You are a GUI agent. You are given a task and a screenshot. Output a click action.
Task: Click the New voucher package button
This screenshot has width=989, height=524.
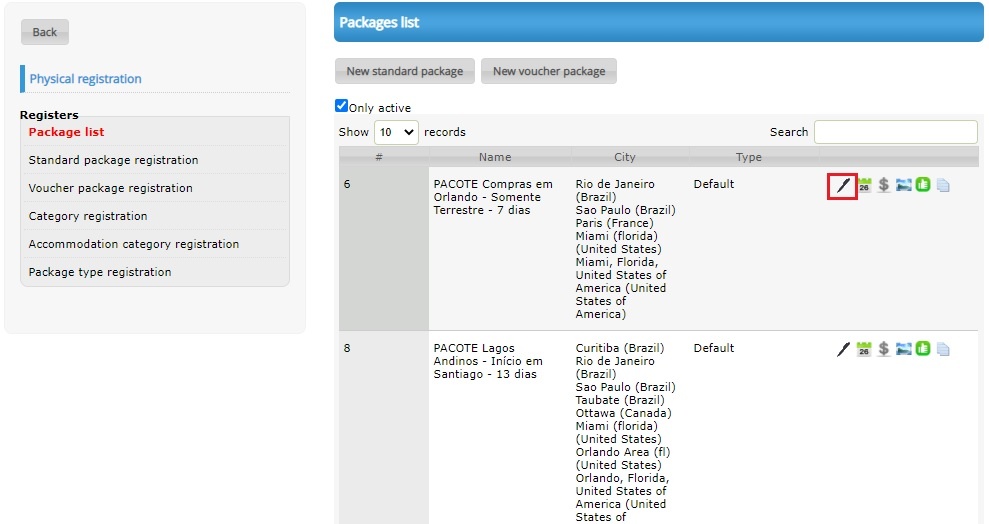coord(549,71)
